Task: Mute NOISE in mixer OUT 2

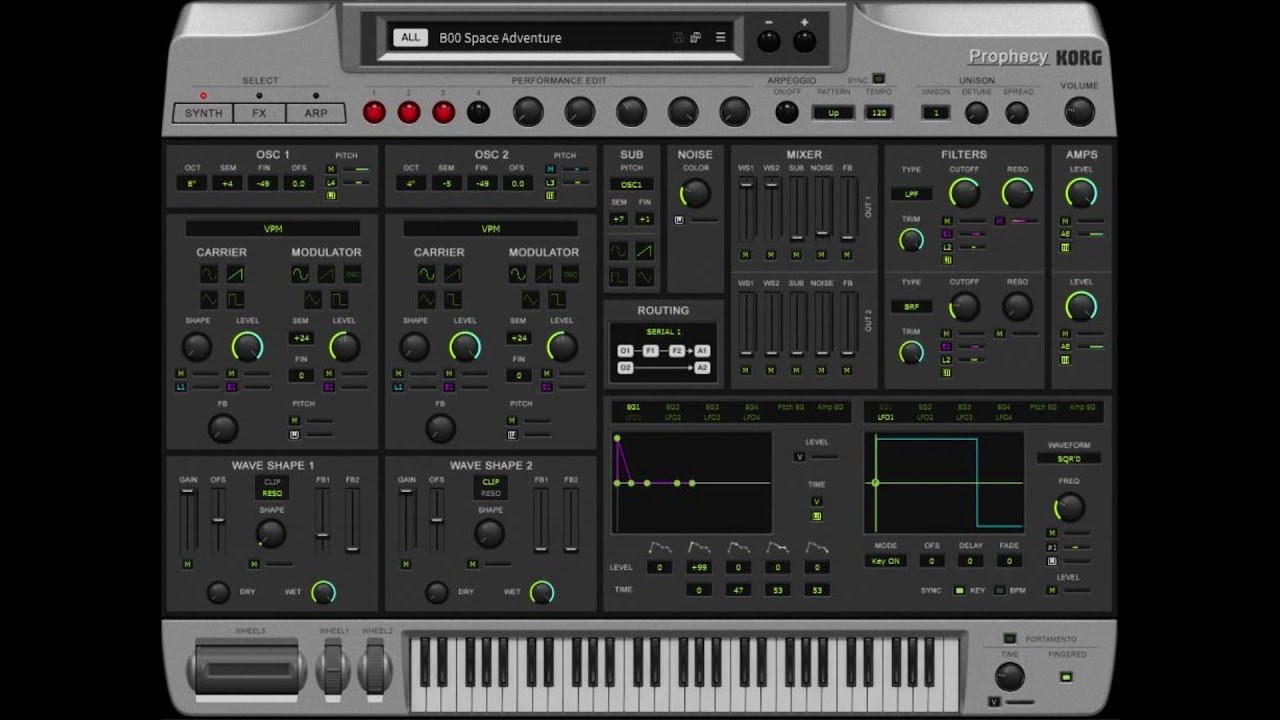Action: coord(821,369)
